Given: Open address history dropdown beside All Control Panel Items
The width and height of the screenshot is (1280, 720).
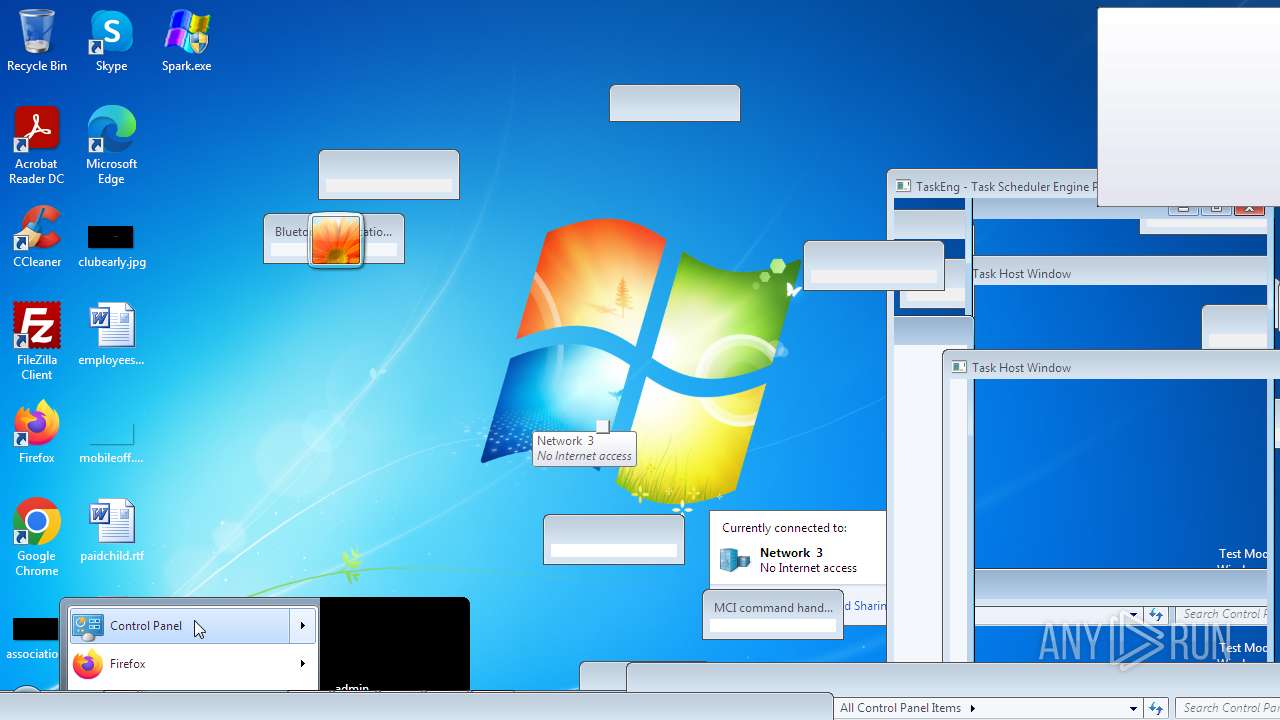Looking at the screenshot, I should pyautogui.click(x=1133, y=708).
